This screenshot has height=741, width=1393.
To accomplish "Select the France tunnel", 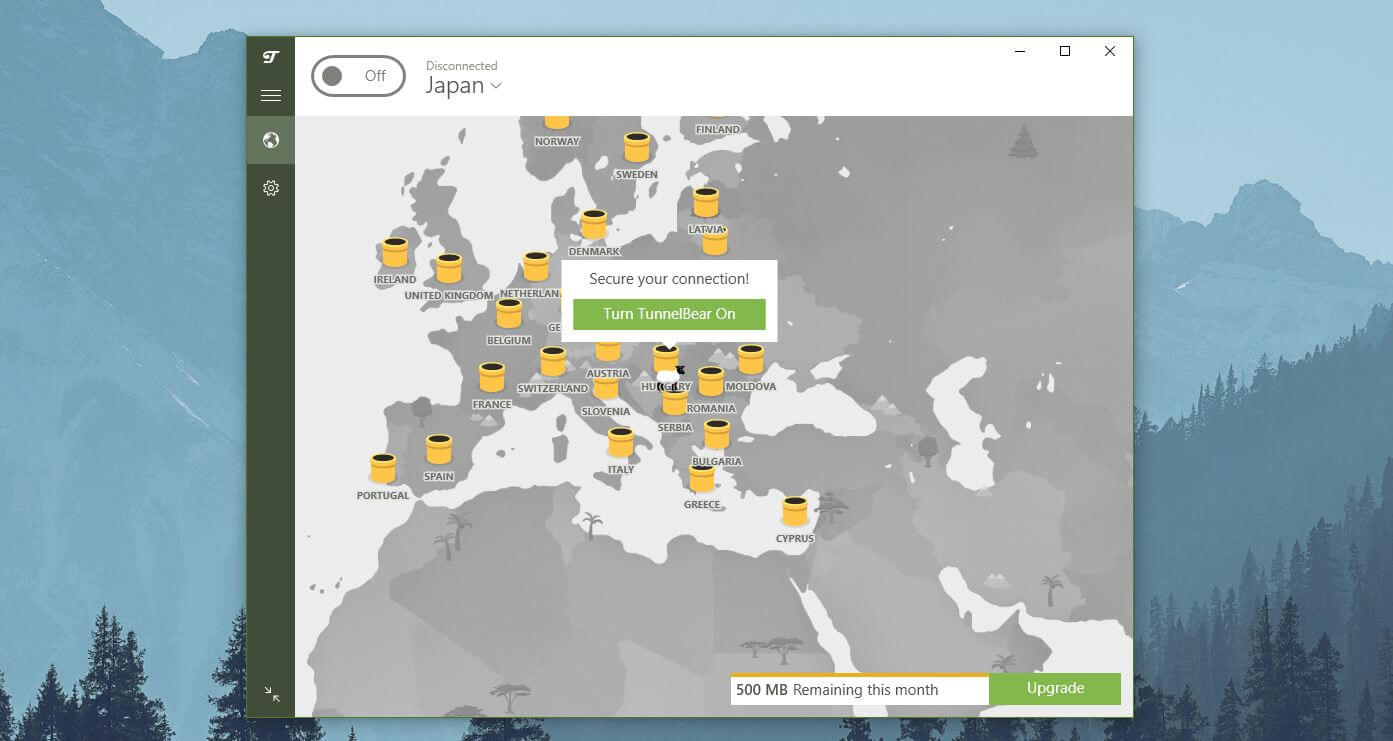I will (x=491, y=377).
